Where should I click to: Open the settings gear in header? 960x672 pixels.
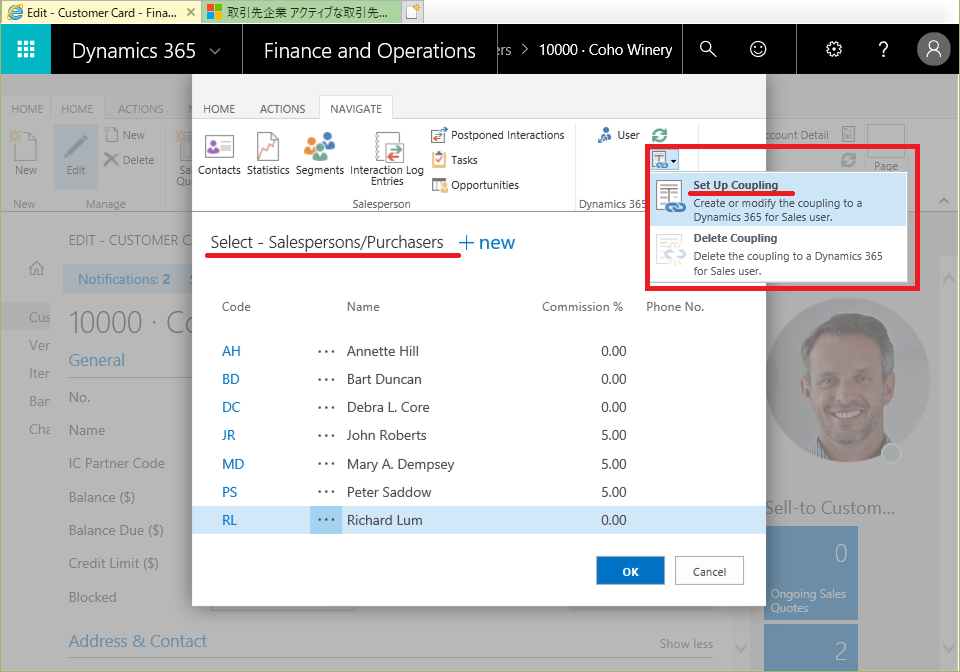coord(834,49)
